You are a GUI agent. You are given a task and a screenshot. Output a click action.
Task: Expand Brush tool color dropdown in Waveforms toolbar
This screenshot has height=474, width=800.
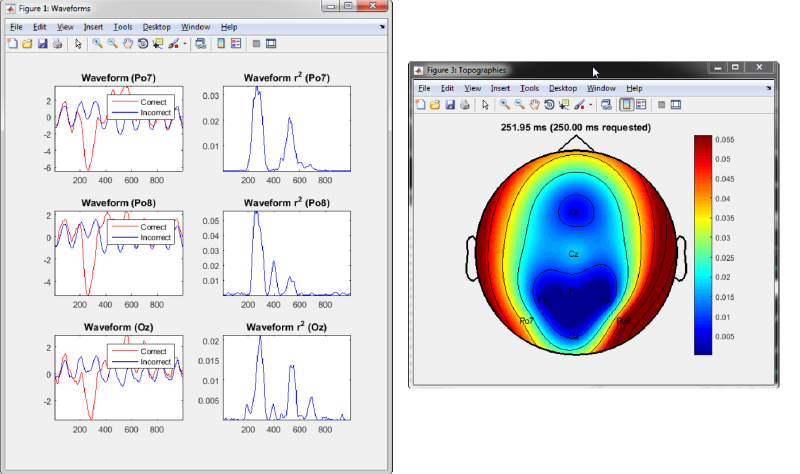pyautogui.click(x=184, y=44)
